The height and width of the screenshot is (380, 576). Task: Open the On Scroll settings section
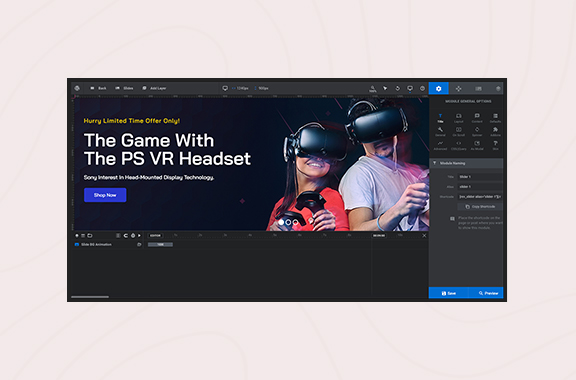click(458, 132)
